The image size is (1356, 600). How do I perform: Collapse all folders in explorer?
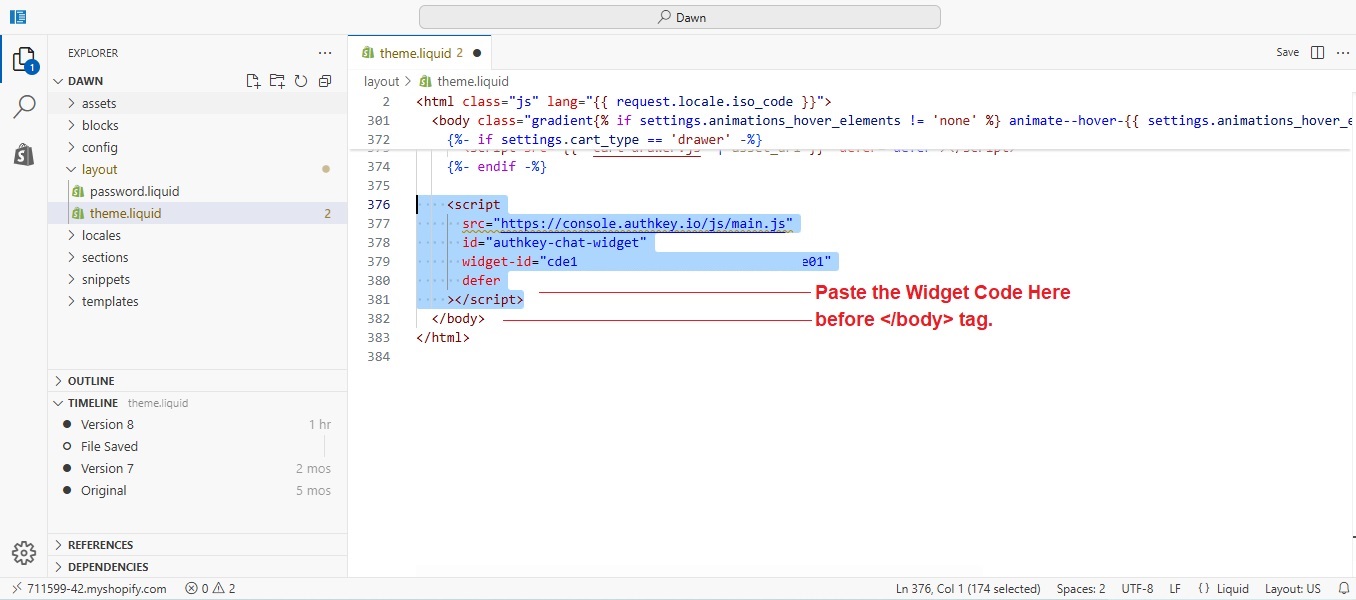325,81
